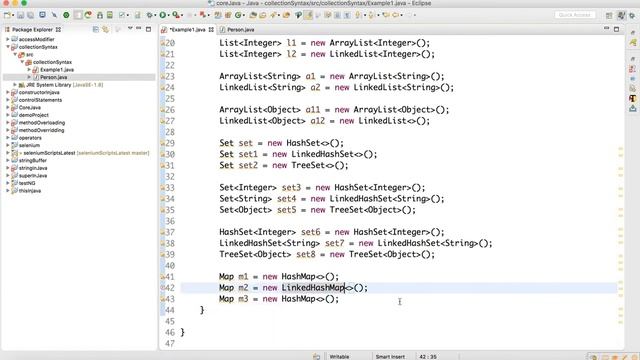
Task: Select the operators project
Action: click(30, 138)
